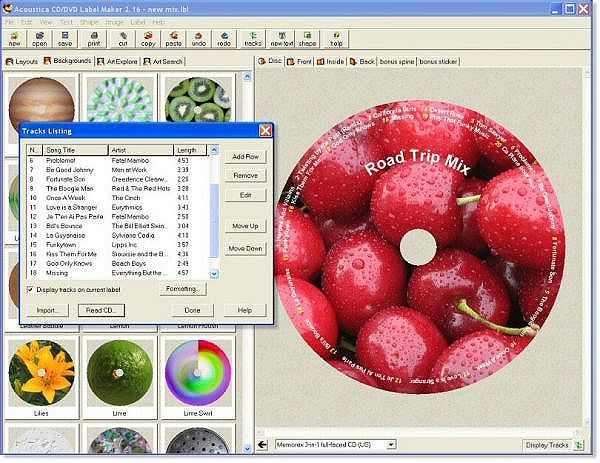Switch to the Backgrounds tab
Screen dimensions: 600x463
click(x=67, y=61)
